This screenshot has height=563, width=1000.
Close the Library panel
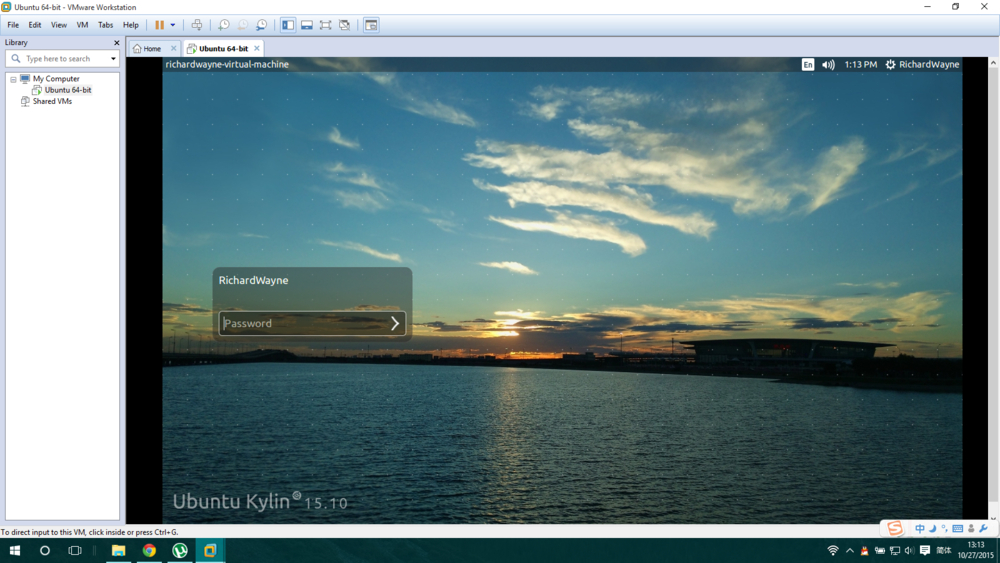116,43
